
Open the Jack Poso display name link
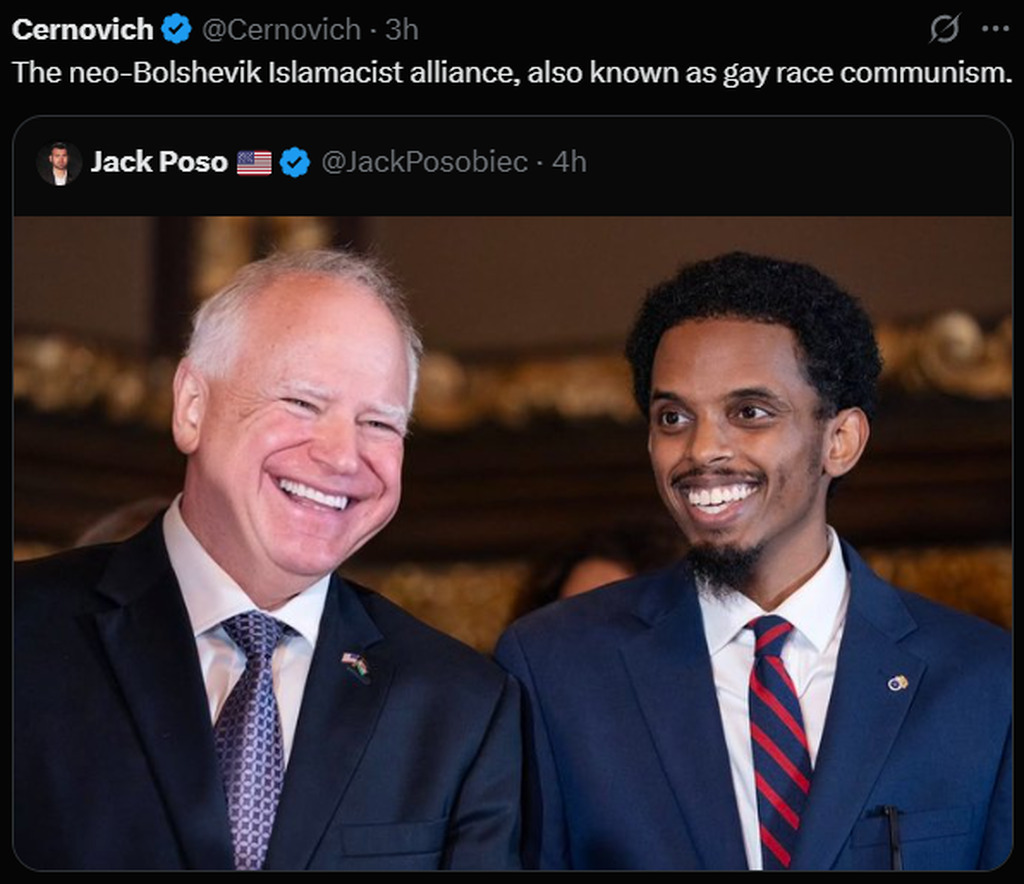[x=159, y=162]
